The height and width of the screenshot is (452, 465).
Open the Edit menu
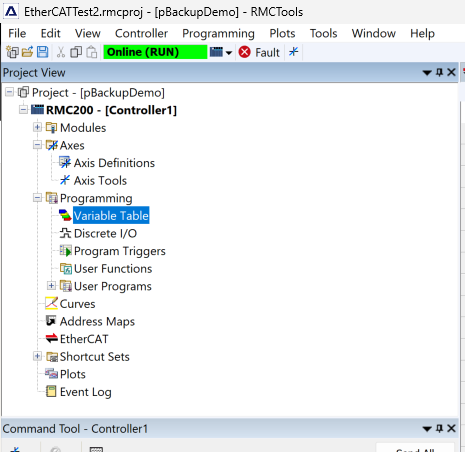point(50,33)
